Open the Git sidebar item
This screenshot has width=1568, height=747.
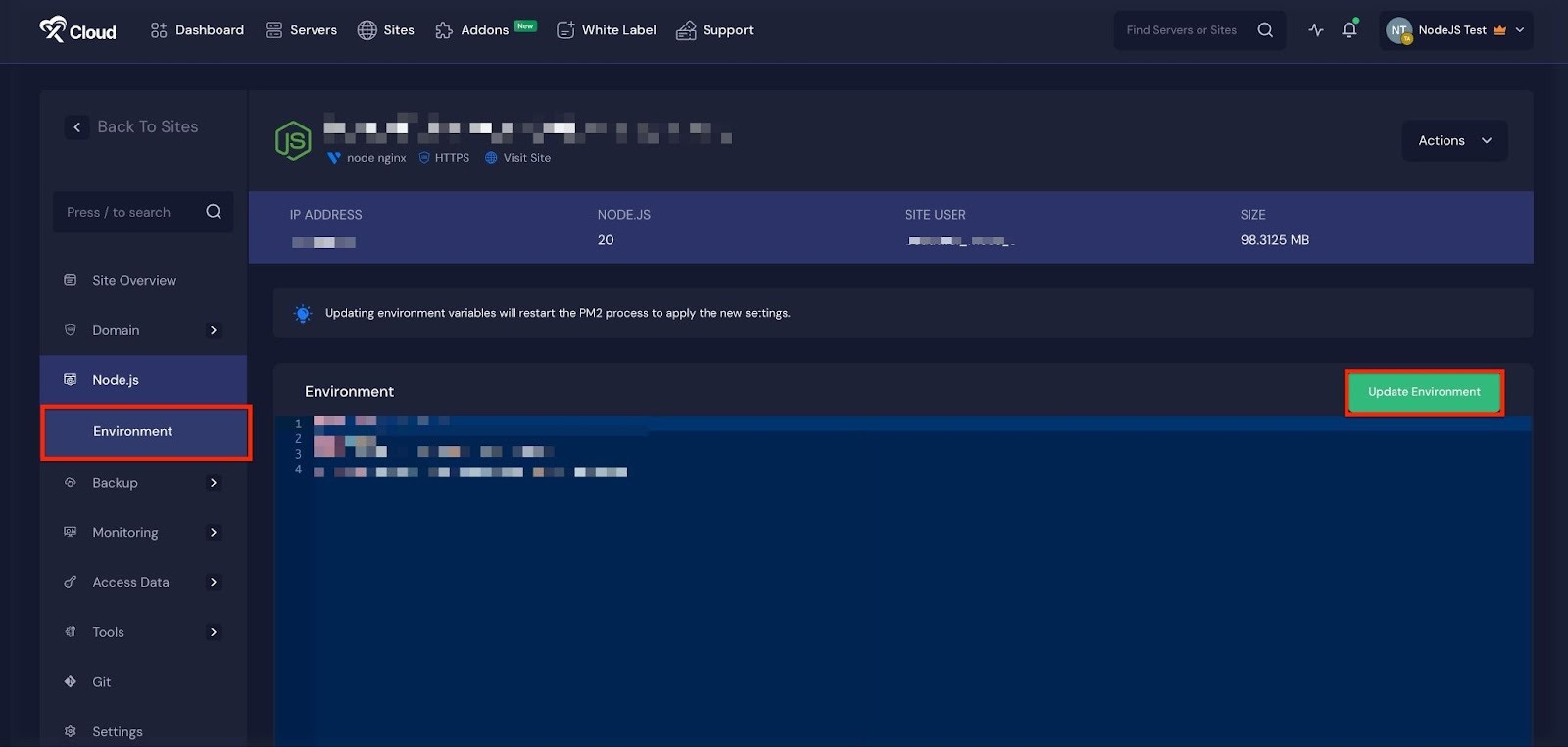coord(101,682)
